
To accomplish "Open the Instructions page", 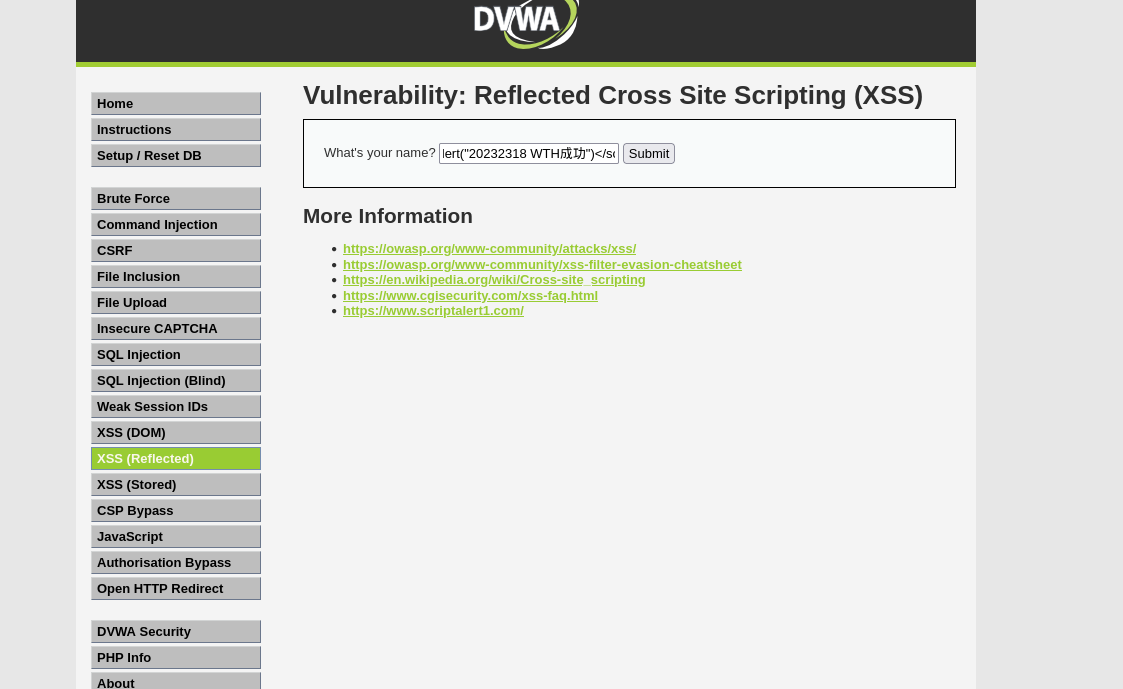I will [175, 130].
